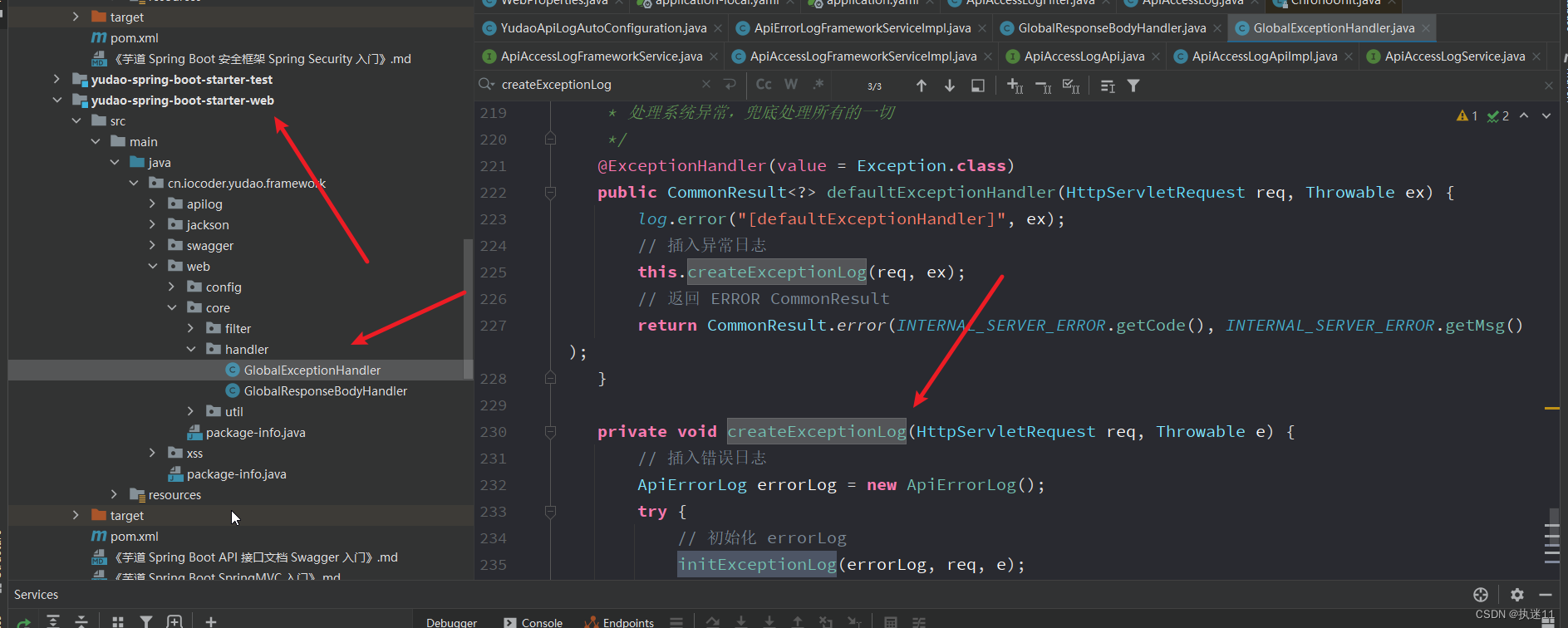
Task: Click Services crosshair navigate icon
Action: [x=1481, y=595]
